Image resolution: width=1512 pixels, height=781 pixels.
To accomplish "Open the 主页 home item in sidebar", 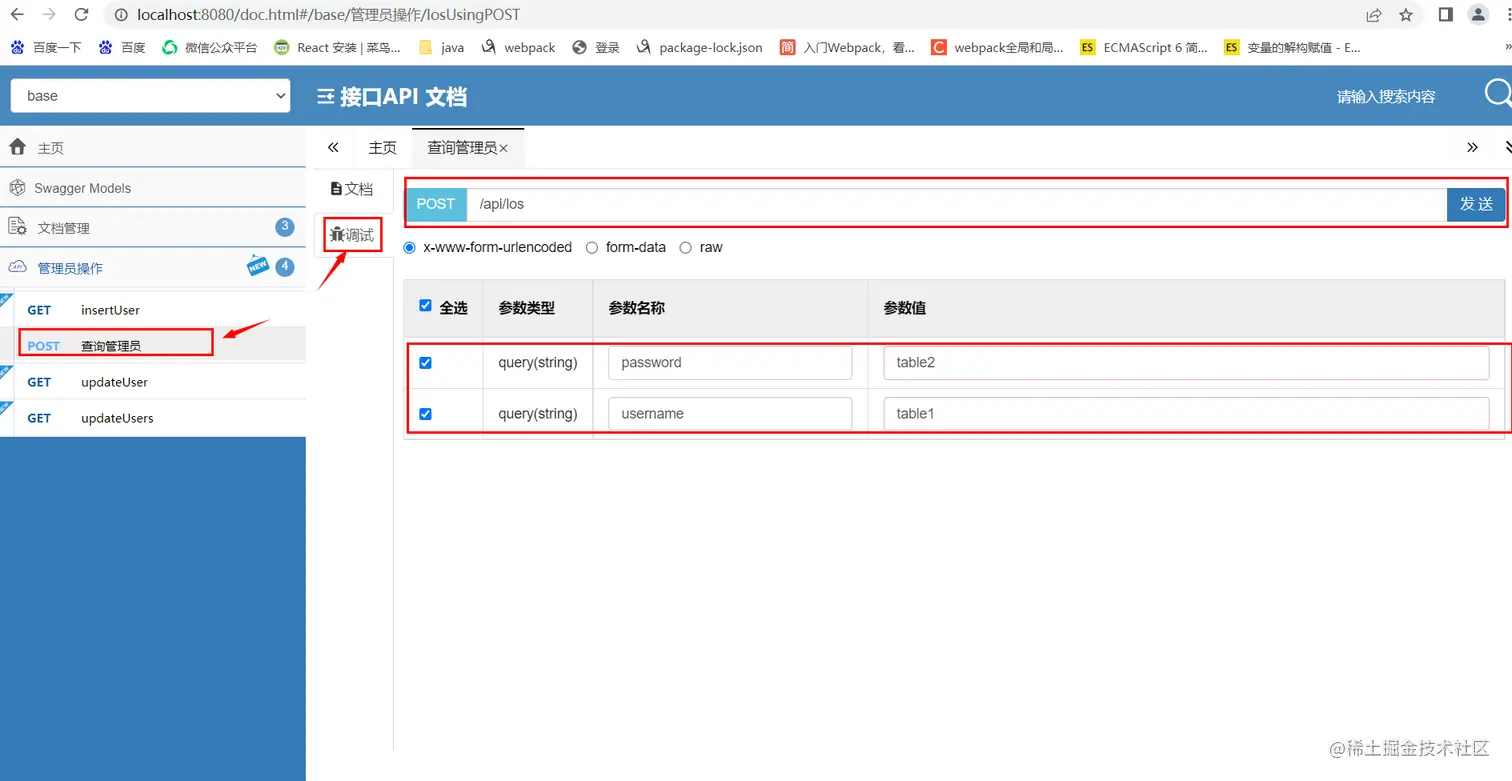I will [153, 147].
